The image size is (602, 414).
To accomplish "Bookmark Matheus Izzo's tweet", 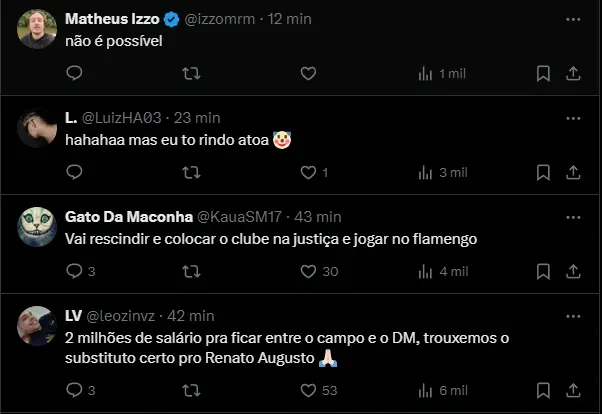I will click(543, 73).
